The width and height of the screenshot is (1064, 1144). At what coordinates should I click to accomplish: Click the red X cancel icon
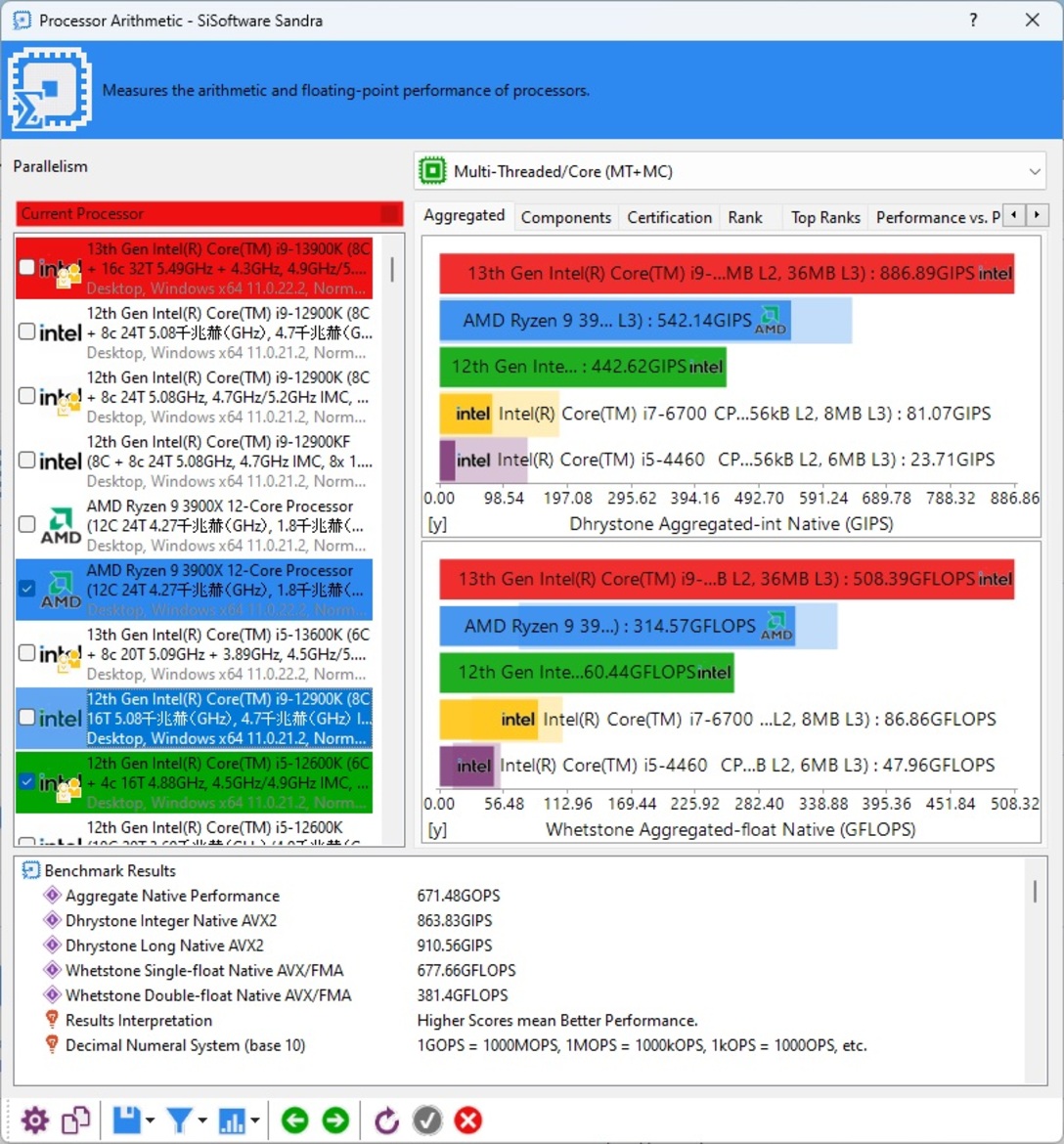[467, 1120]
